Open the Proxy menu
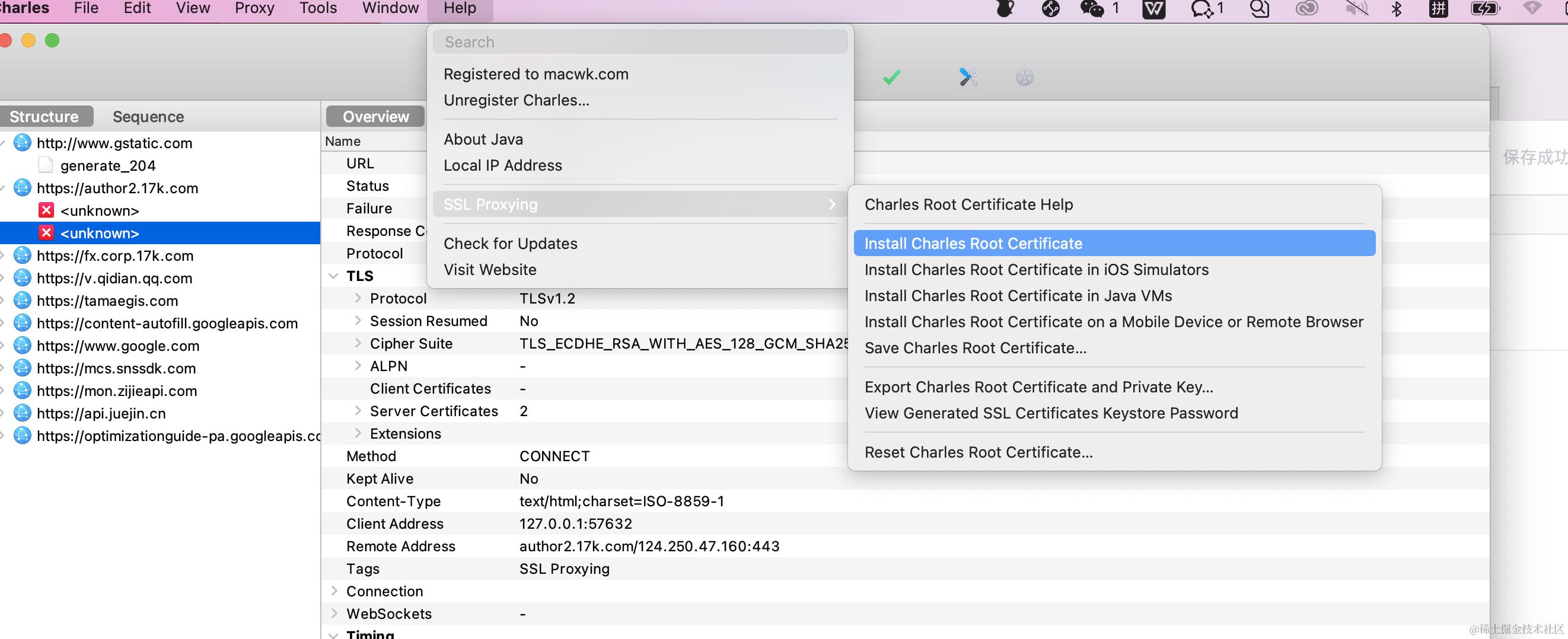Screen dimensions: 1568x639 pos(254,8)
